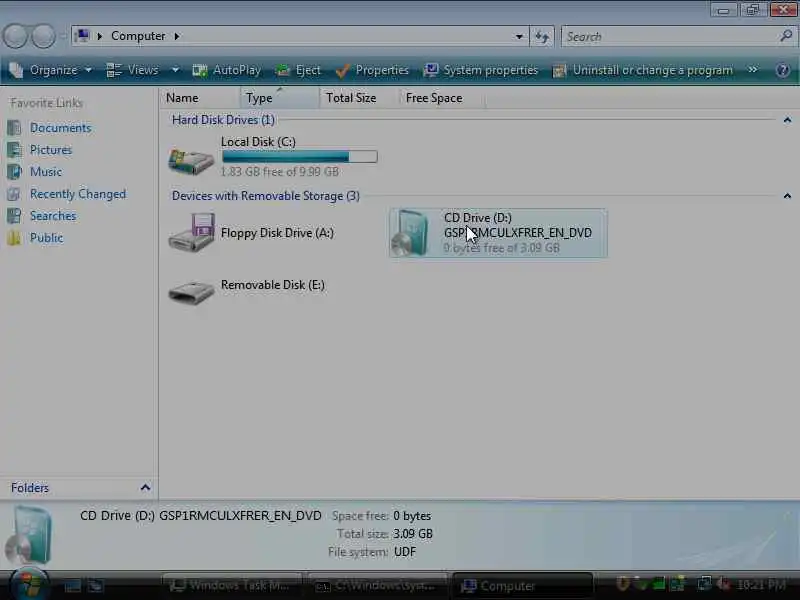Viewport: 800px width, 600px height.
Task: Click the Show Desktop quick launch icon
Action: tap(72, 586)
